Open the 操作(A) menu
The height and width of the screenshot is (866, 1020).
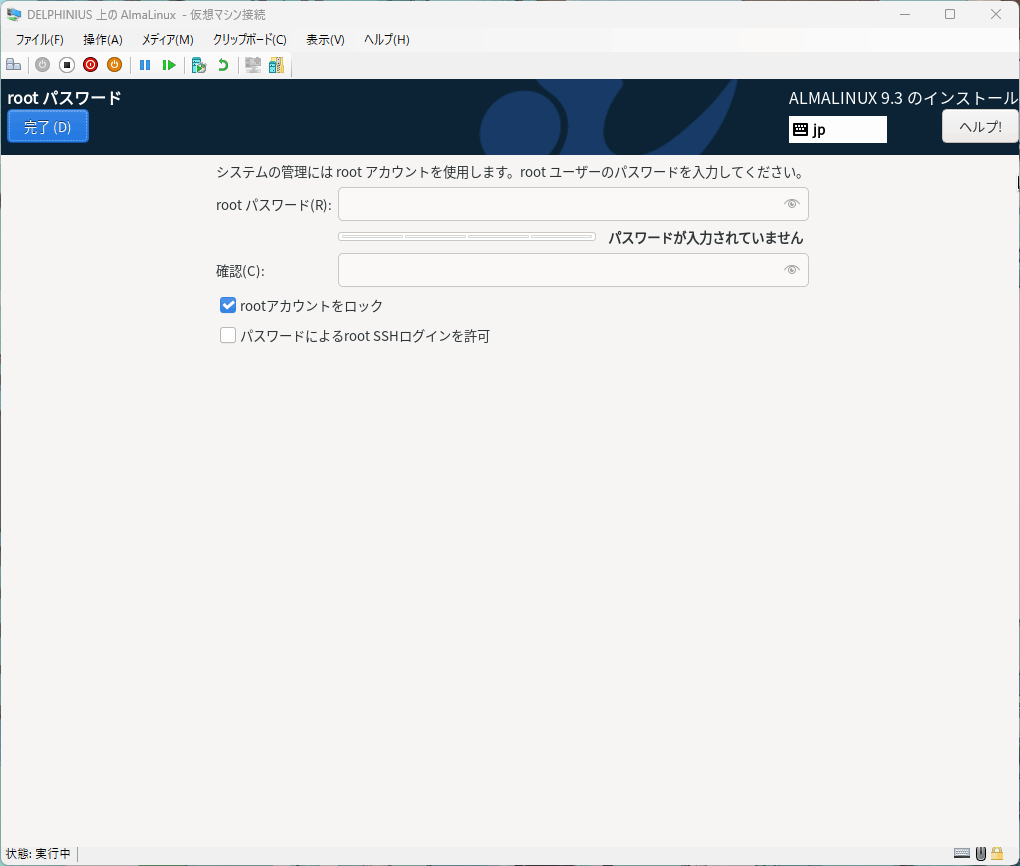[x=103, y=40]
